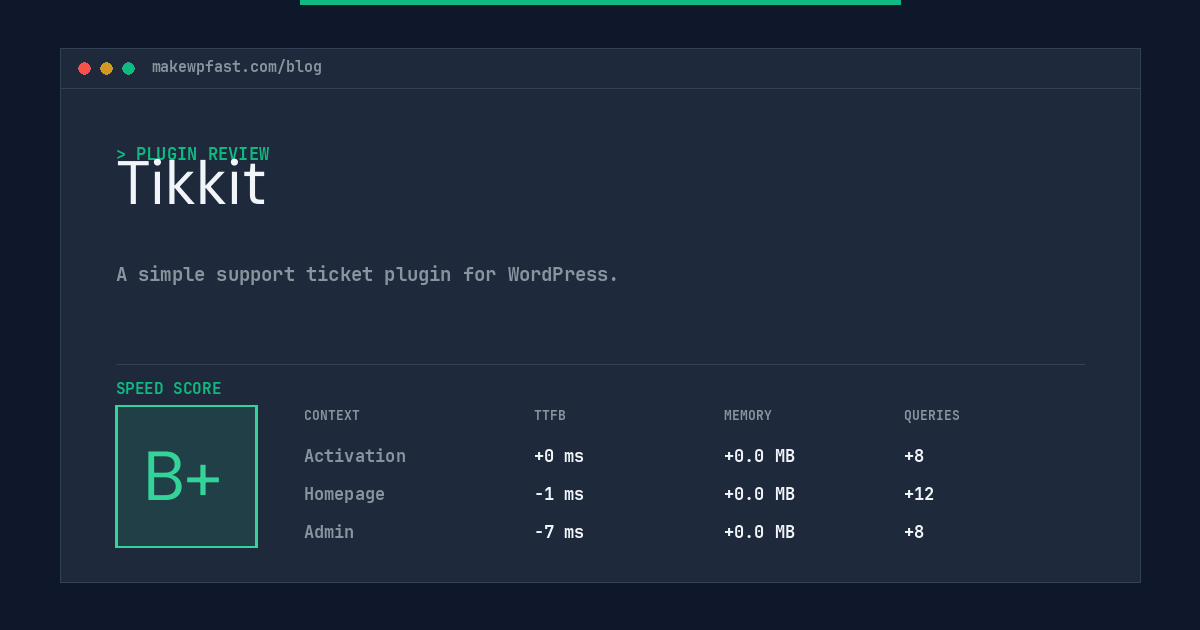Click Activation queries value +8
The height and width of the screenshot is (630, 1200).
pyautogui.click(x=914, y=456)
